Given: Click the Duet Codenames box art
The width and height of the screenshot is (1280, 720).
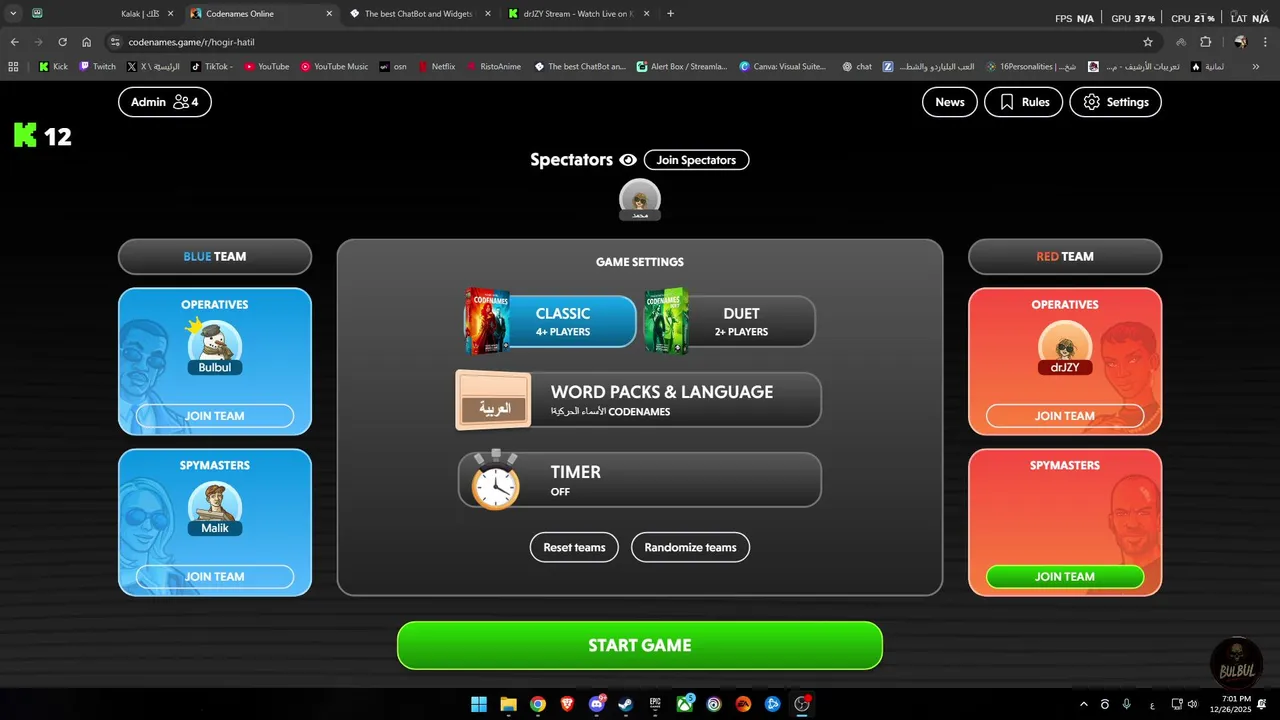Looking at the screenshot, I should click(666, 321).
